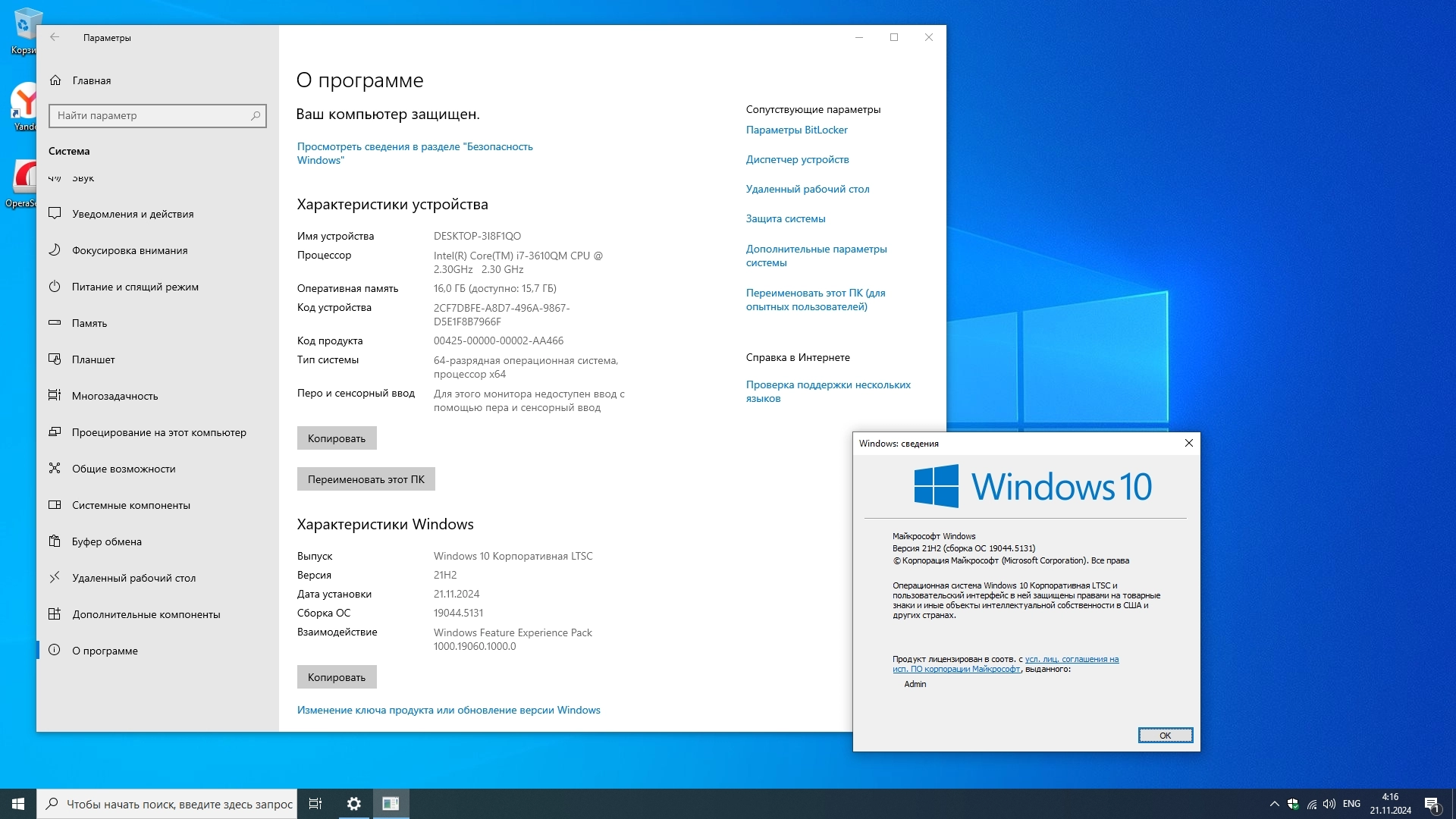Open Уведомления и действия settings section
Screen dimensions: 1456x819
pyautogui.click(x=133, y=214)
